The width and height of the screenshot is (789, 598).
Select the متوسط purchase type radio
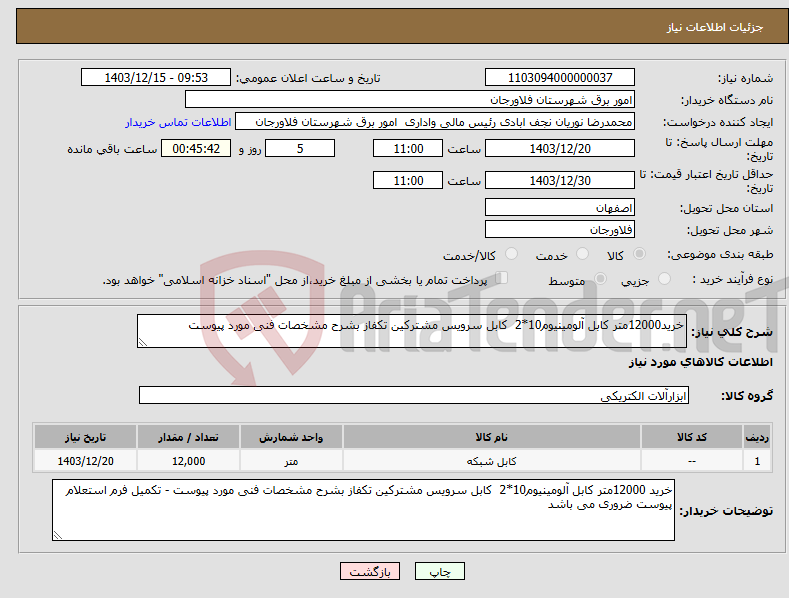coord(600,279)
